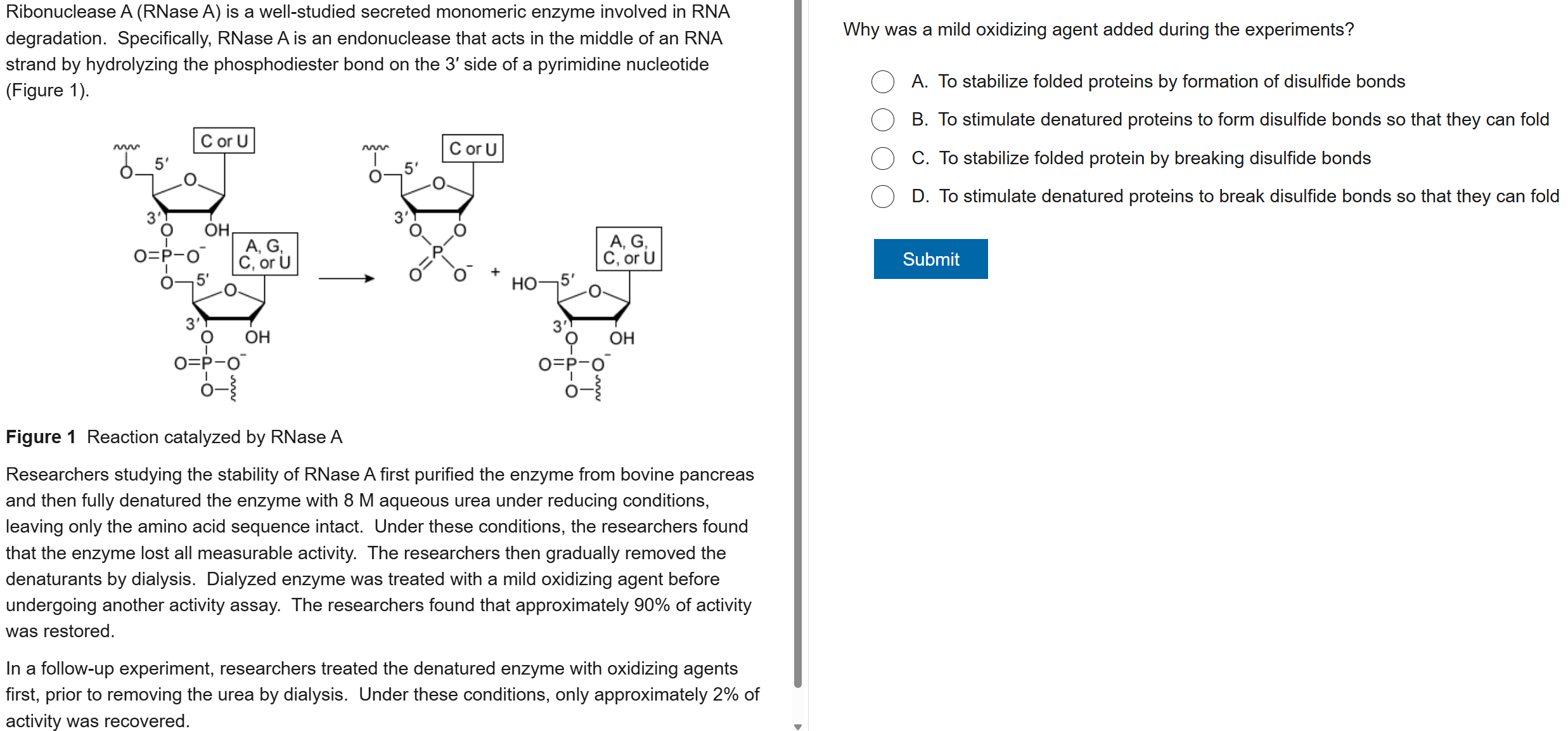Click the cyclic product's 'C or U' base box

tap(472, 148)
